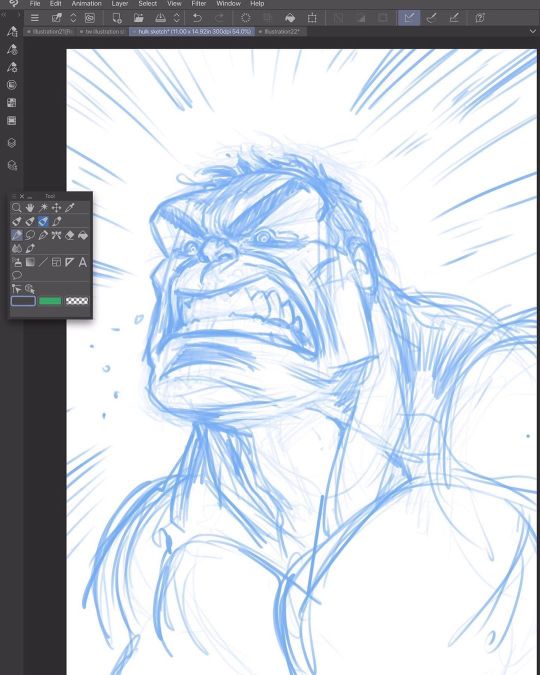Viewport: 540px width, 675px height.
Task: Open the Filter menu
Action: tap(199, 3)
